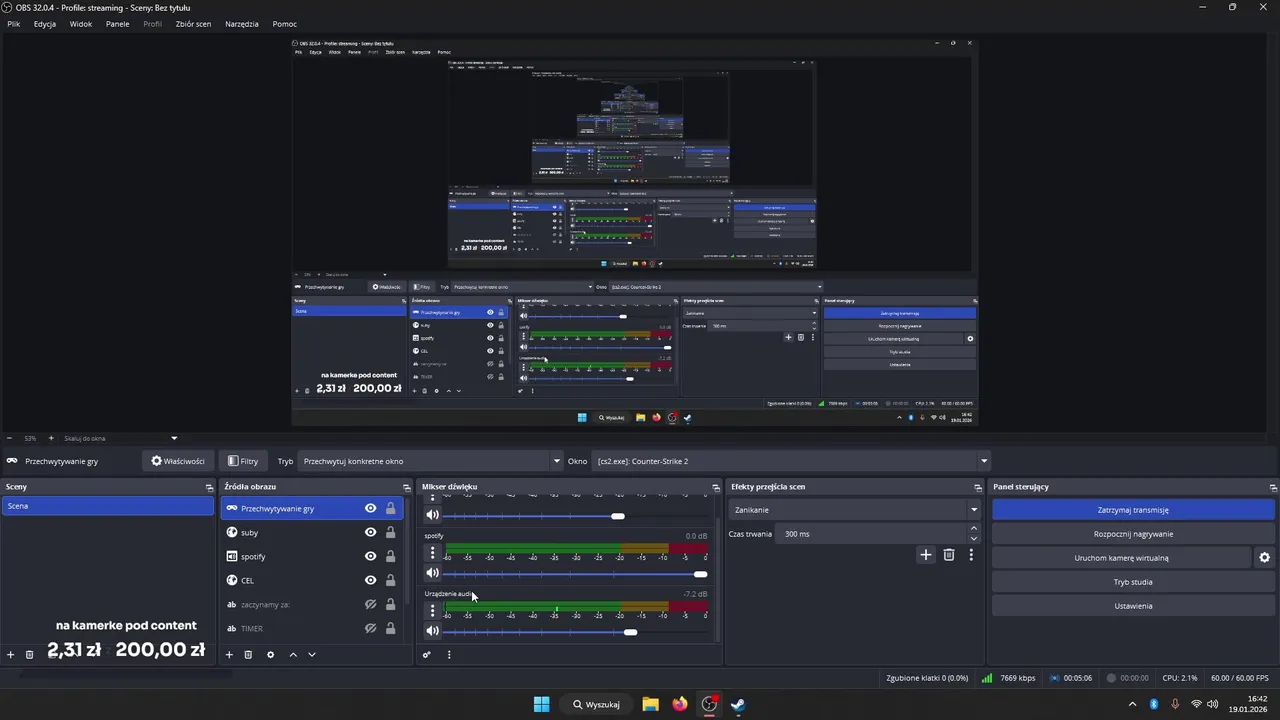Open File Explorer from the taskbar
Viewport: 1280px width, 720px height.
click(650, 704)
